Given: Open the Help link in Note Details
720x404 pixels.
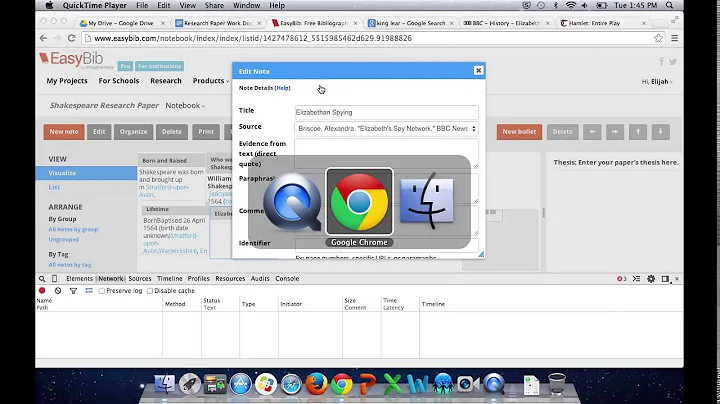Looking at the screenshot, I should coord(282,88).
